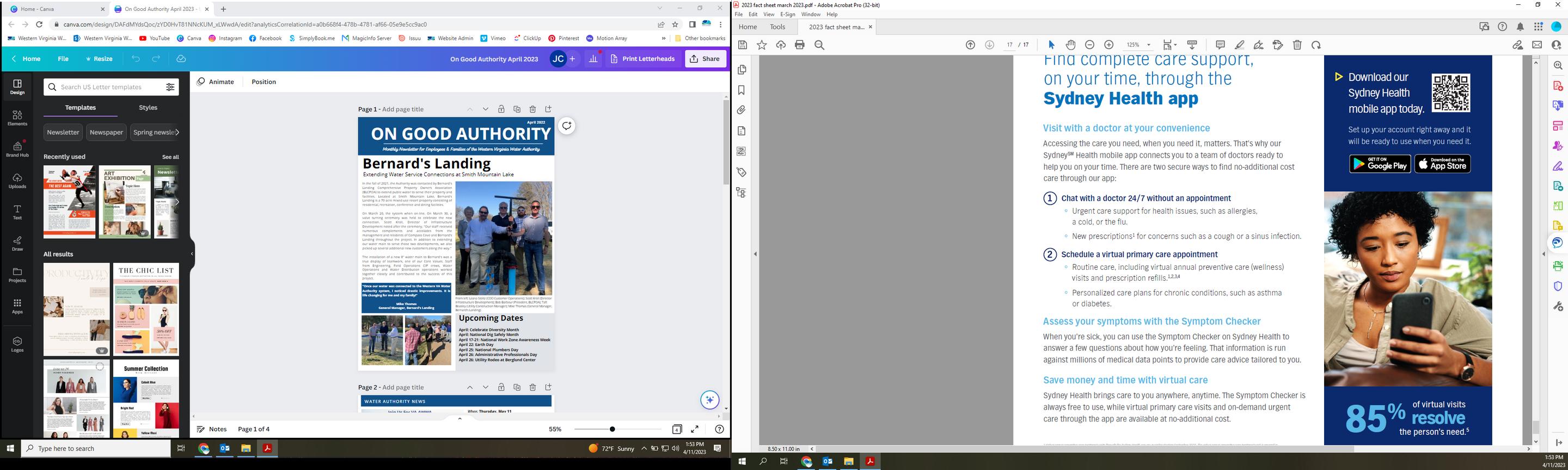Open the Projects panel in Canva
Image resolution: width=1568 pixels, height=470 pixels.
pos(17,275)
